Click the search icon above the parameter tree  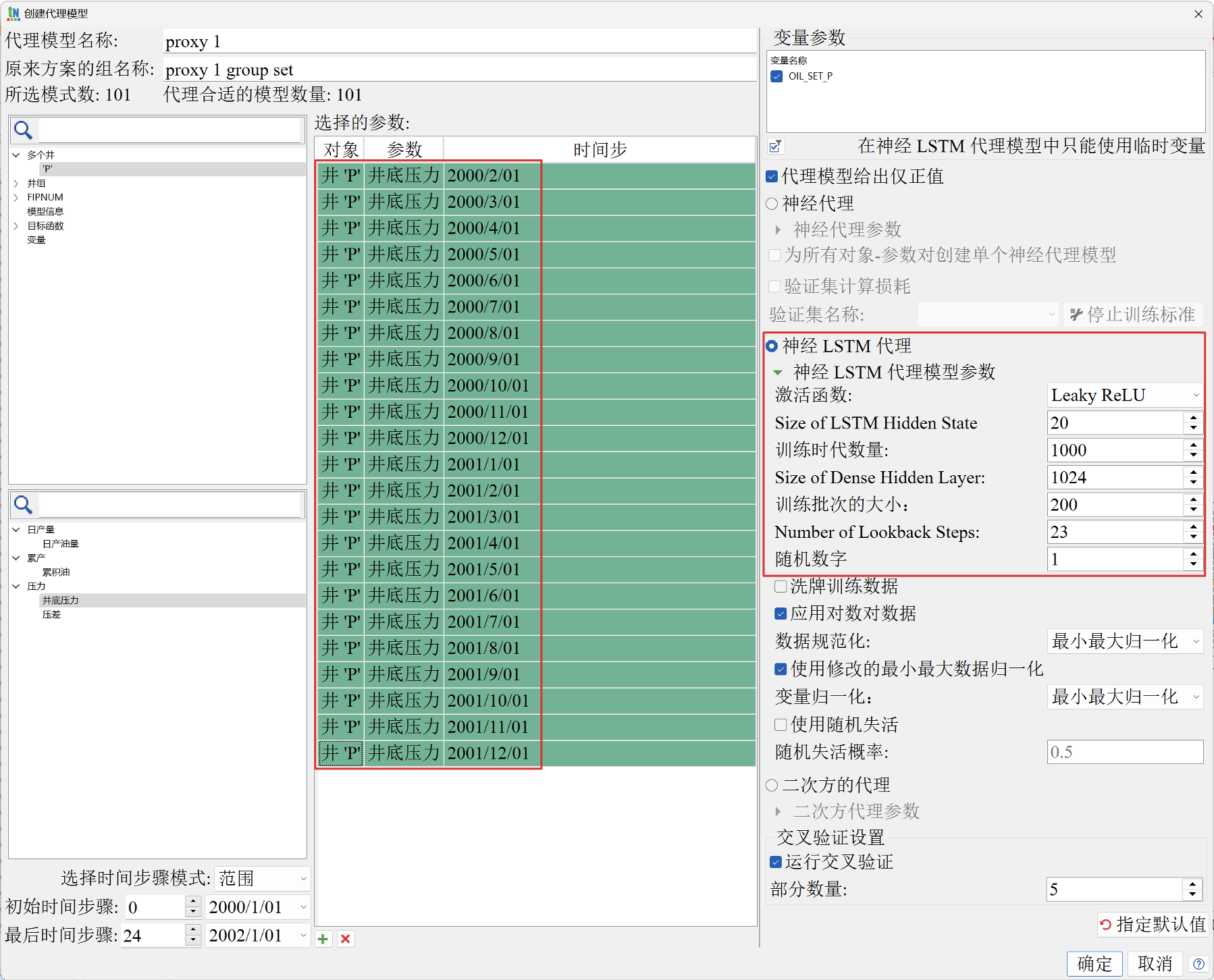coord(24,504)
